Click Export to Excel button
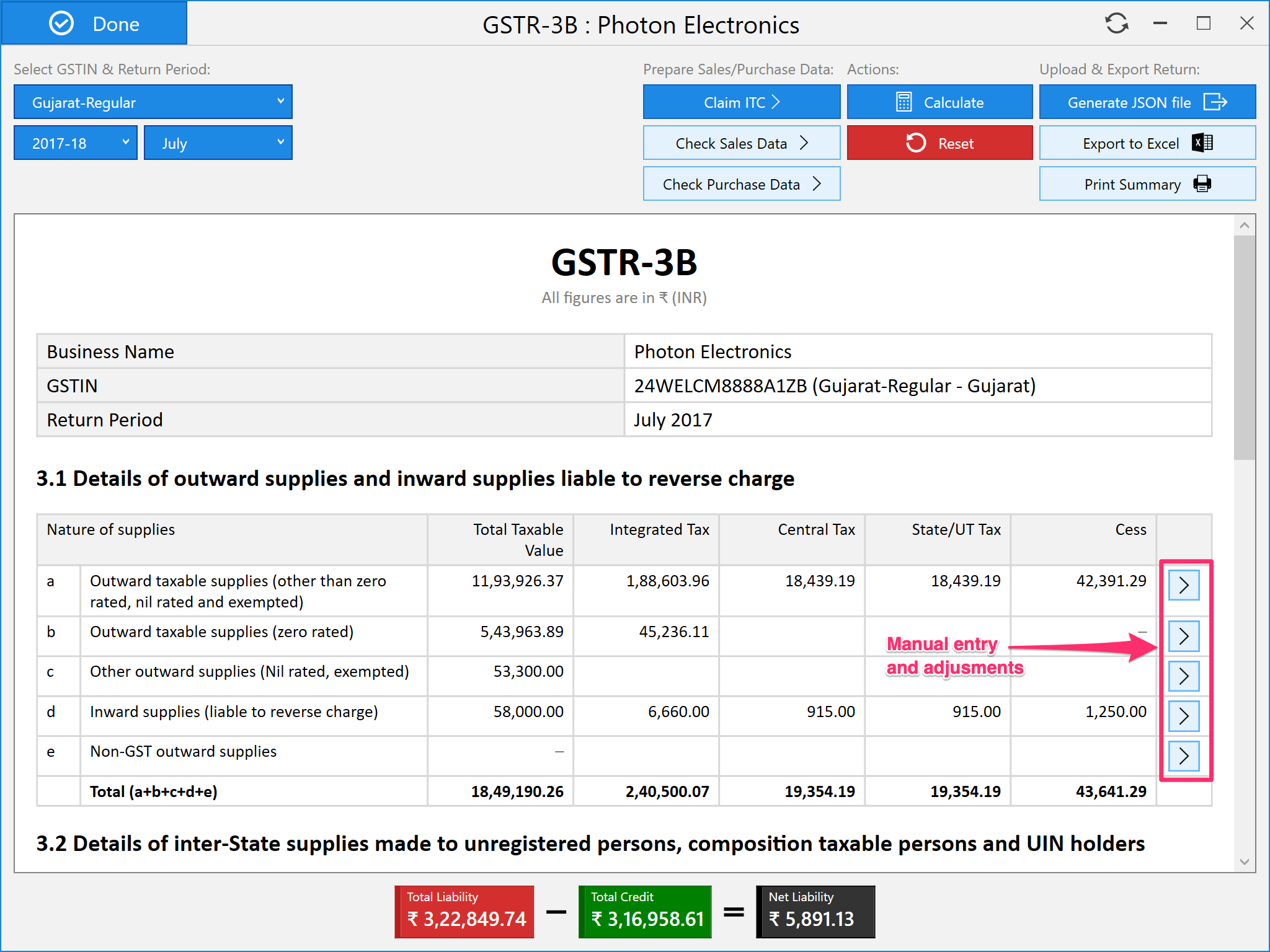 (1147, 143)
